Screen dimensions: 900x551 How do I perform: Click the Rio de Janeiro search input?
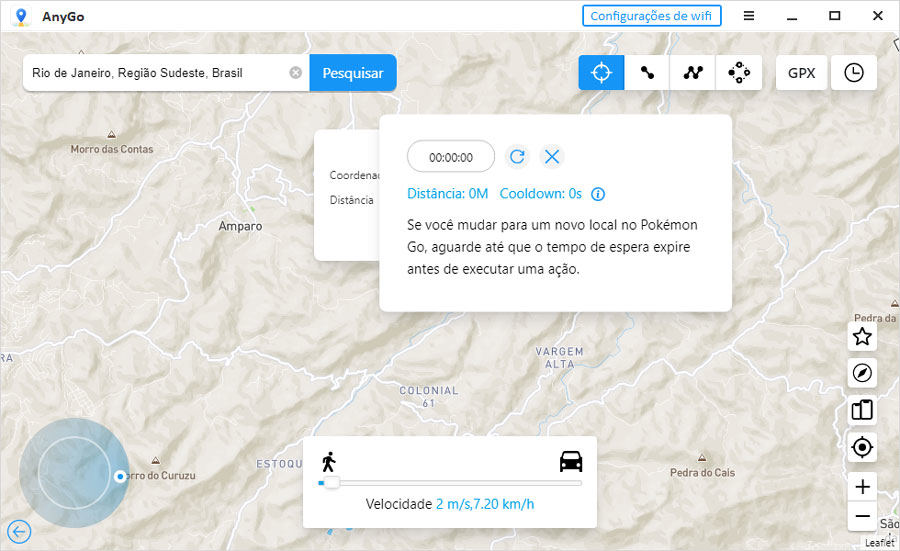(x=155, y=73)
